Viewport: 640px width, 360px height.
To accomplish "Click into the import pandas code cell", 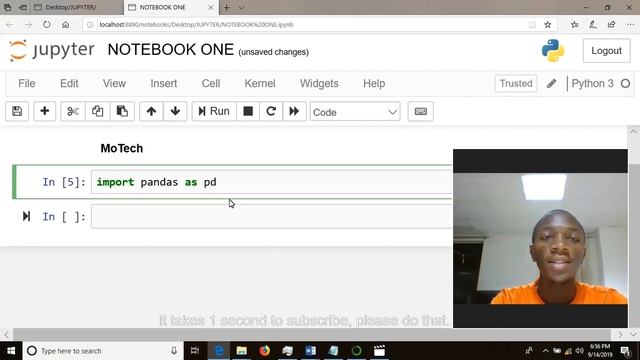I will coord(271,182).
